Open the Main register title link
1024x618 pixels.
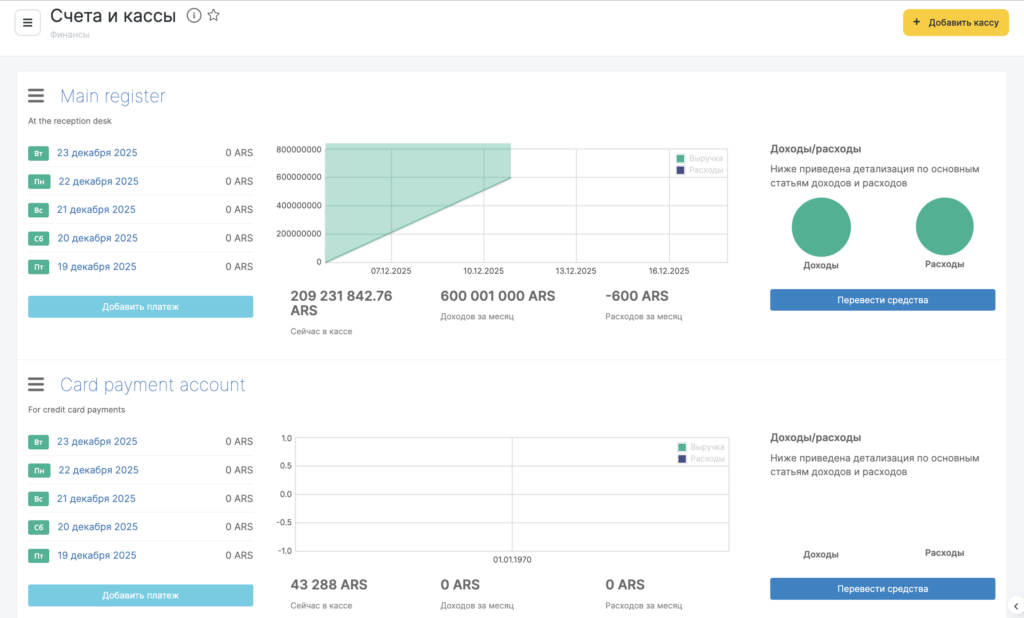112,96
